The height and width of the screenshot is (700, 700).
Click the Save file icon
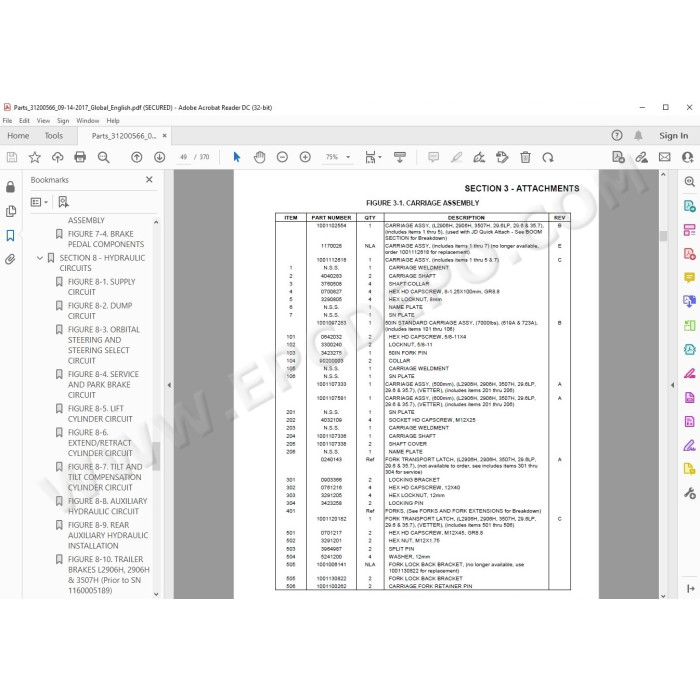(x=12, y=157)
